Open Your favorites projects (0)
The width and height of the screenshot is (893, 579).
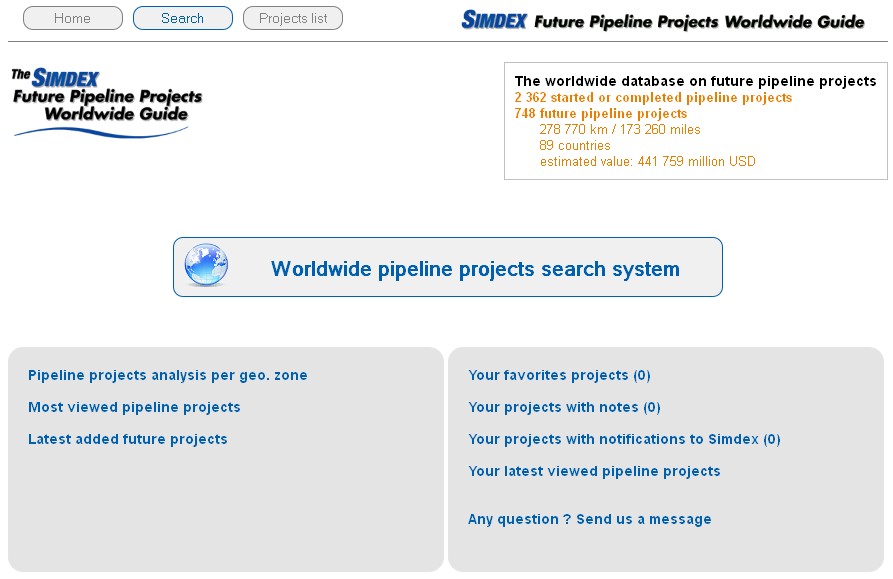(559, 375)
